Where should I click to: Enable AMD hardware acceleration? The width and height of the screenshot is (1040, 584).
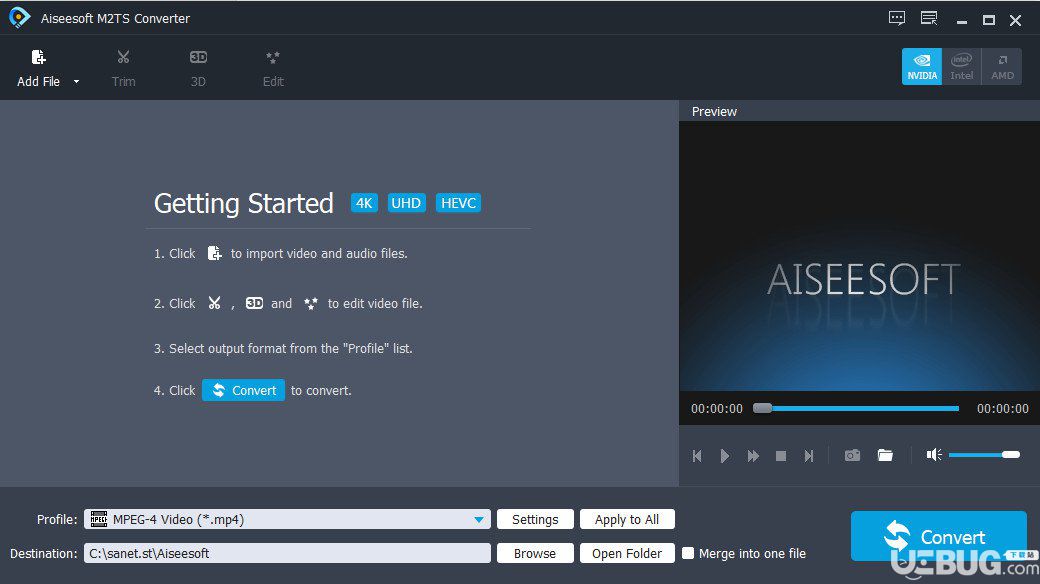(x=1002, y=66)
